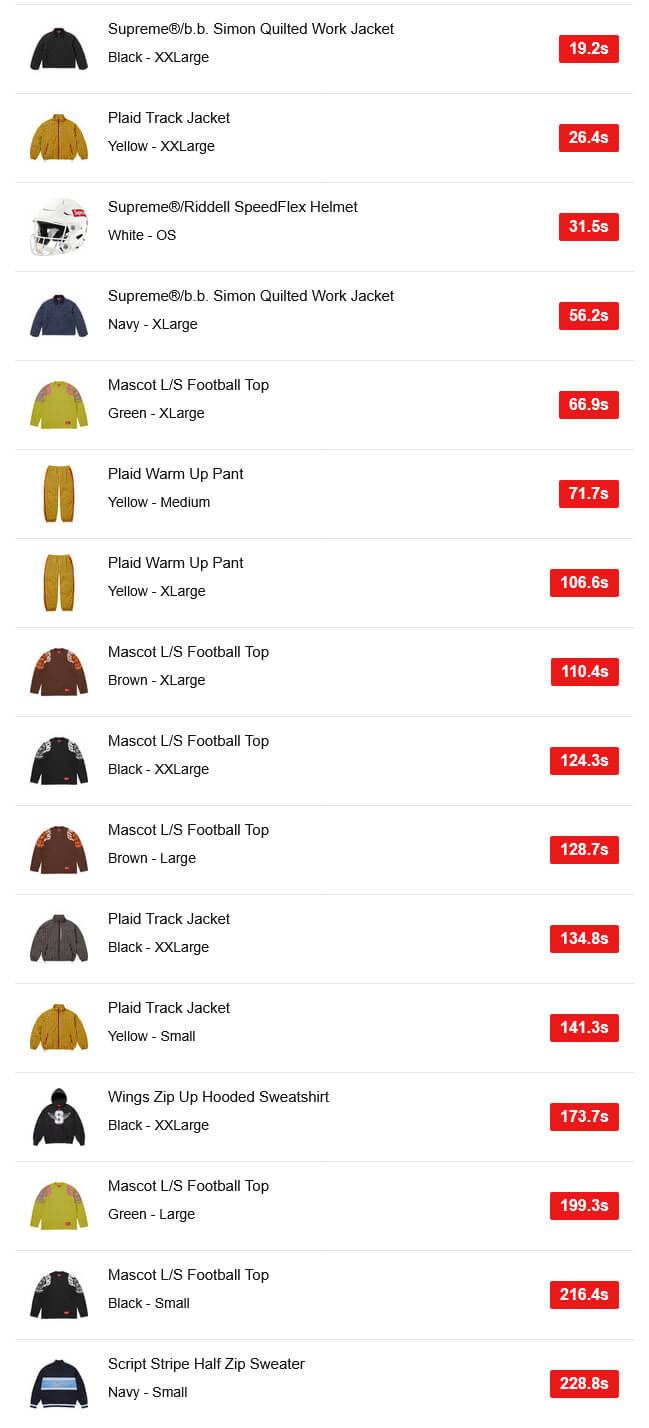Open the Script Stripe Half Zip Sweater title
This screenshot has height=1428, width=649.
[206, 1364]
